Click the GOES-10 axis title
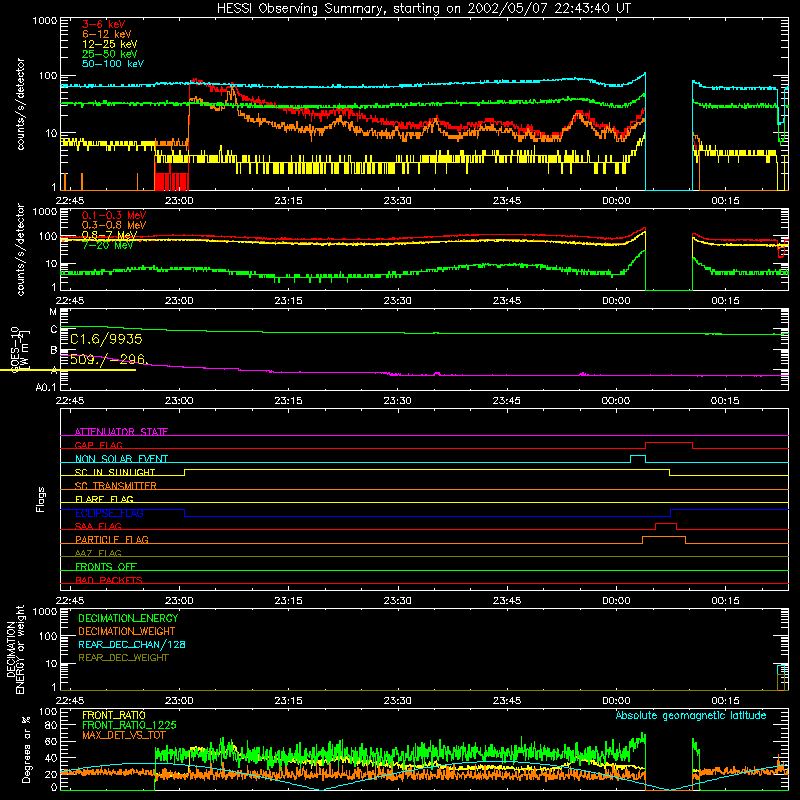 point(19,349)
